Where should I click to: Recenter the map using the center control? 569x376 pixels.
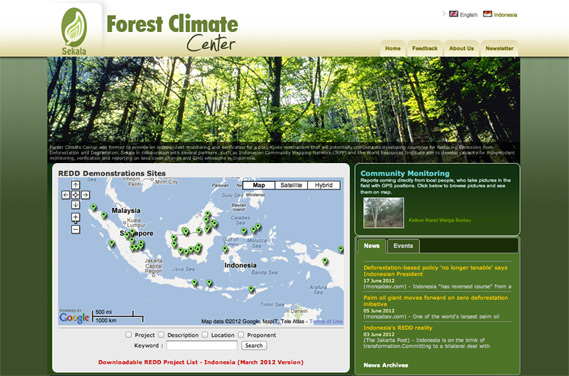pyautogui.click(x=75, y=195)
